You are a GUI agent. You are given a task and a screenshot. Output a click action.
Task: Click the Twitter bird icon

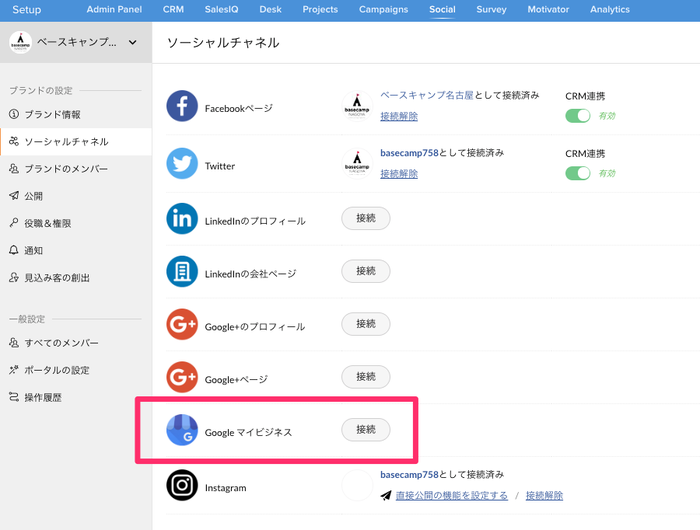tap(182, 164)
